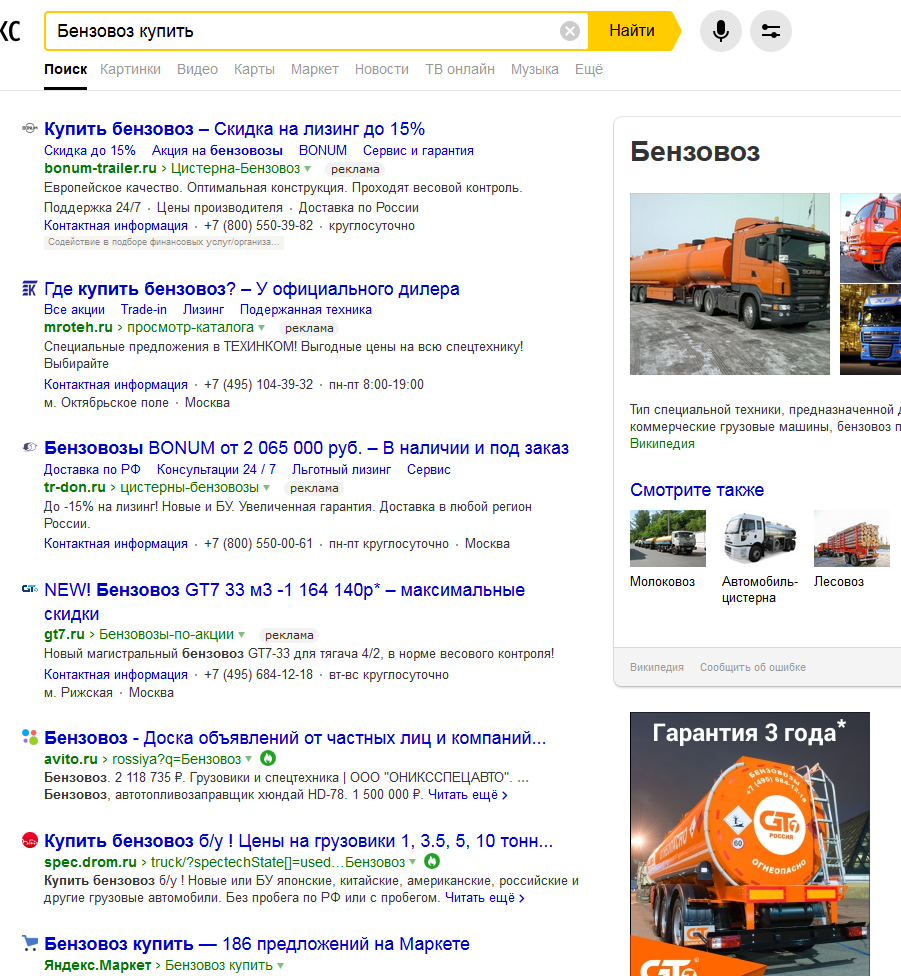Image resolution: width=901 pixels, height=976 pixels.
Task: Click the 'Сервис и гарантия' sitelink
Action: click(418, 151)
